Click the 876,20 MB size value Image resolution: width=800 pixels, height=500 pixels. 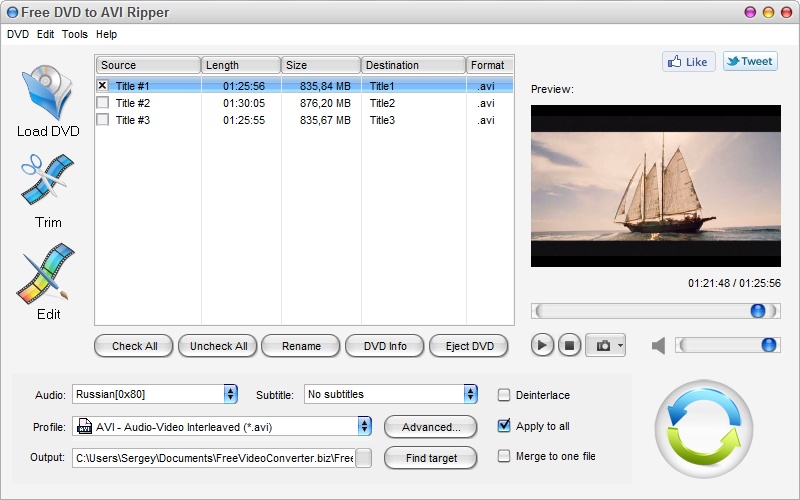325,103
